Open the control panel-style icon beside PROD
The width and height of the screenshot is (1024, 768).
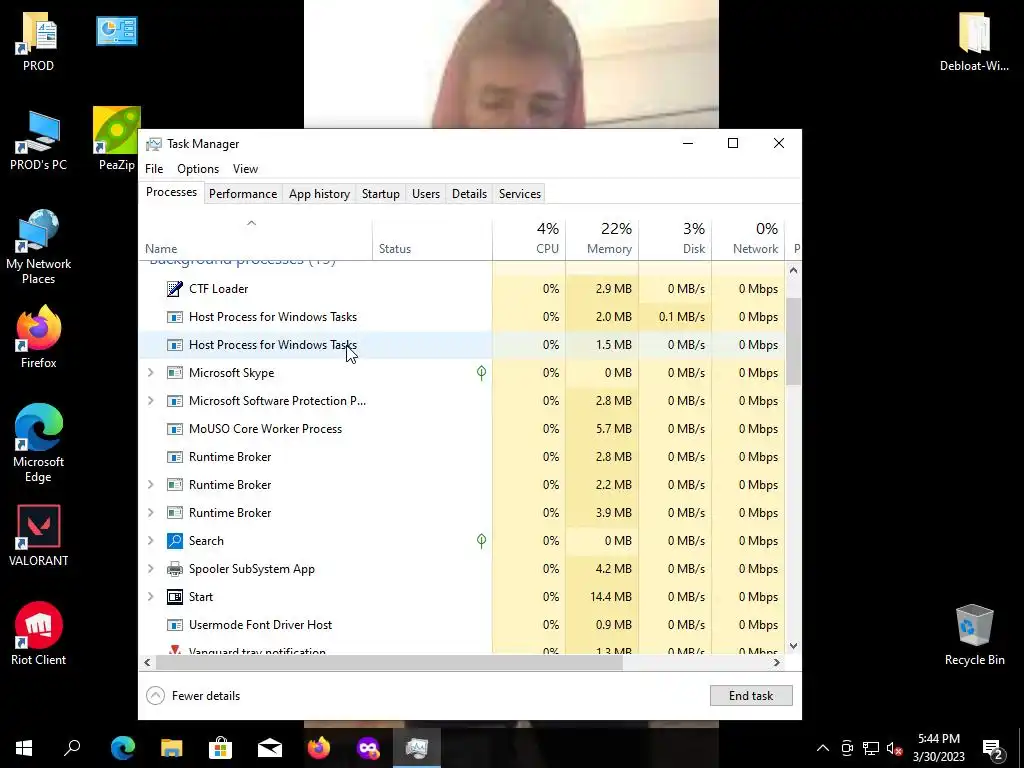tap(116, 31)
